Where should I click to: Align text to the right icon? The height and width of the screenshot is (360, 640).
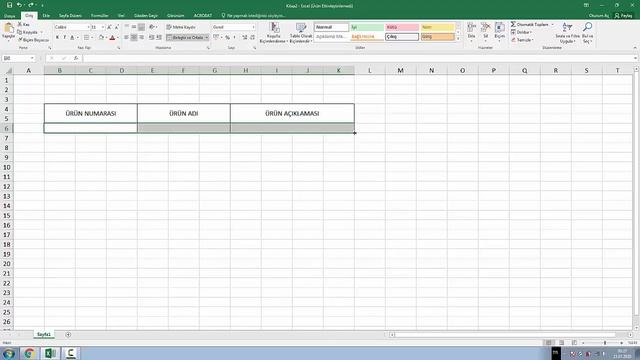click(x=142, y=37)
